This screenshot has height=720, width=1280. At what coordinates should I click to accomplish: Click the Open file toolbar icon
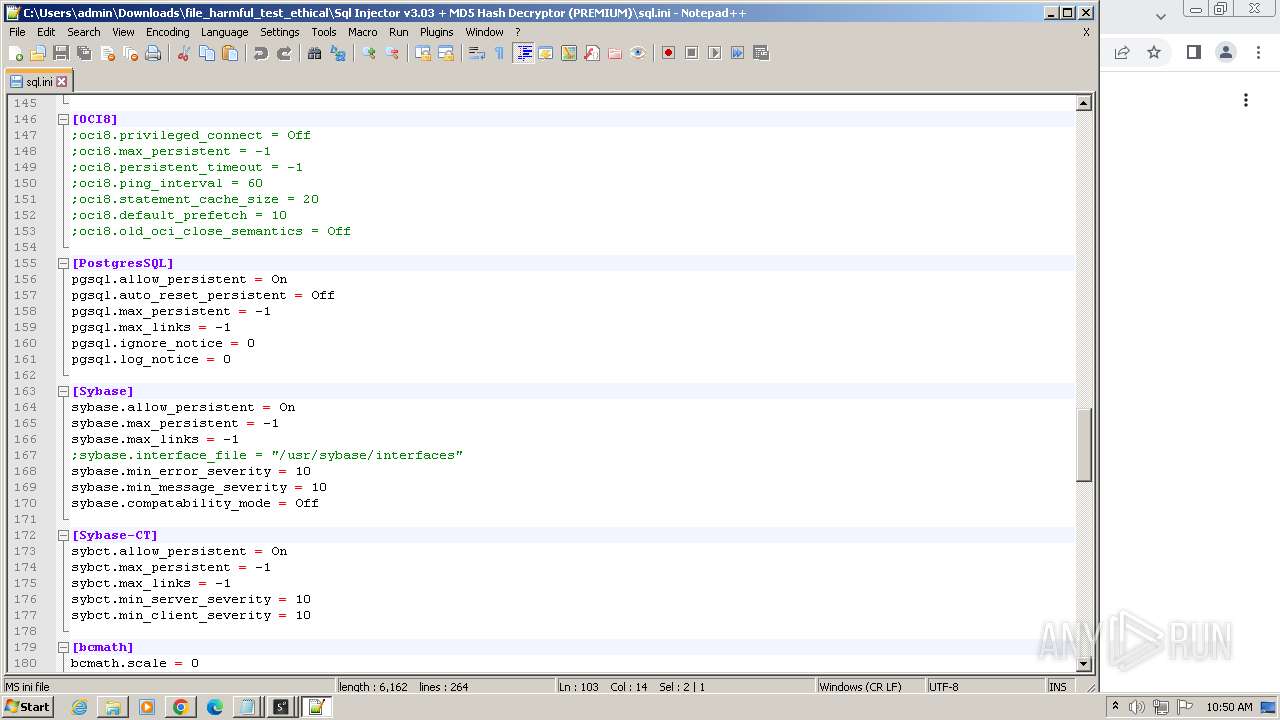[x=38, y=53]
